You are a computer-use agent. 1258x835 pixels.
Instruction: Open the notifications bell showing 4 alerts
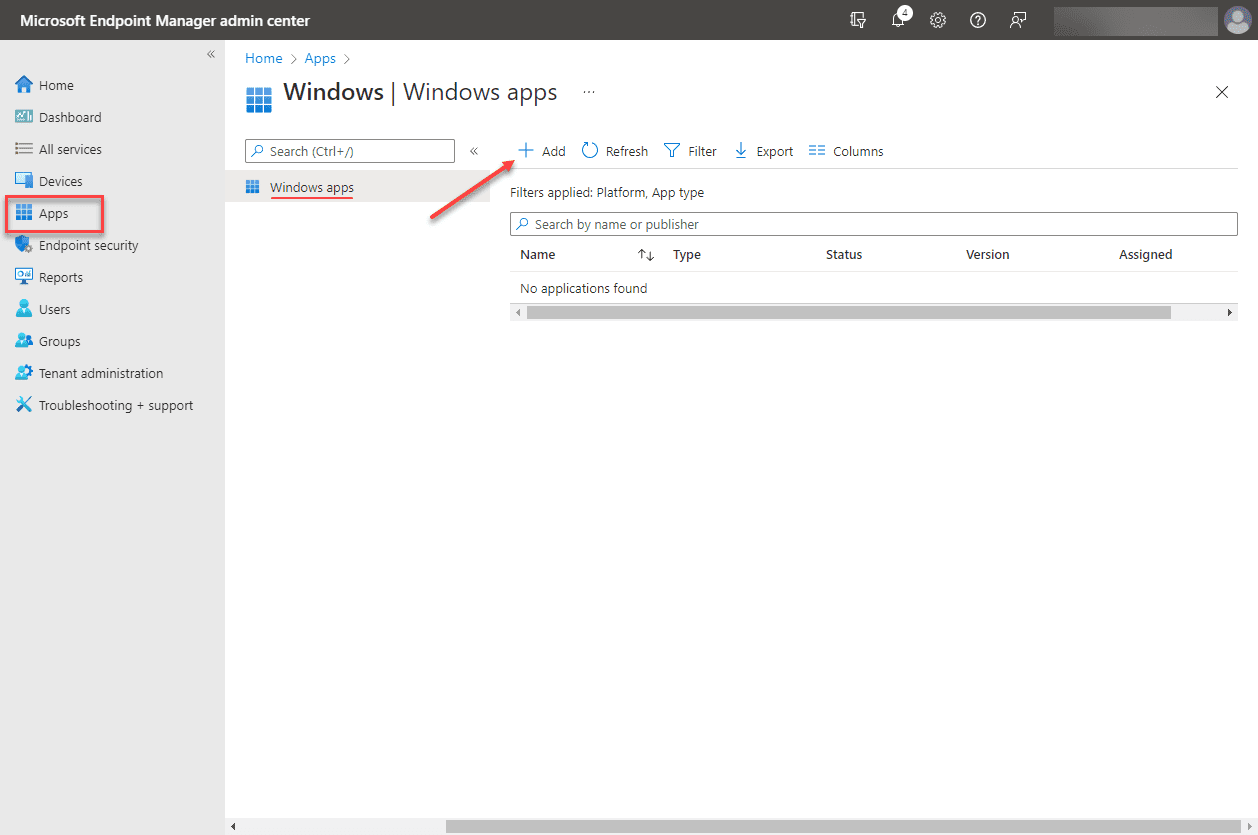pos(897,20)
